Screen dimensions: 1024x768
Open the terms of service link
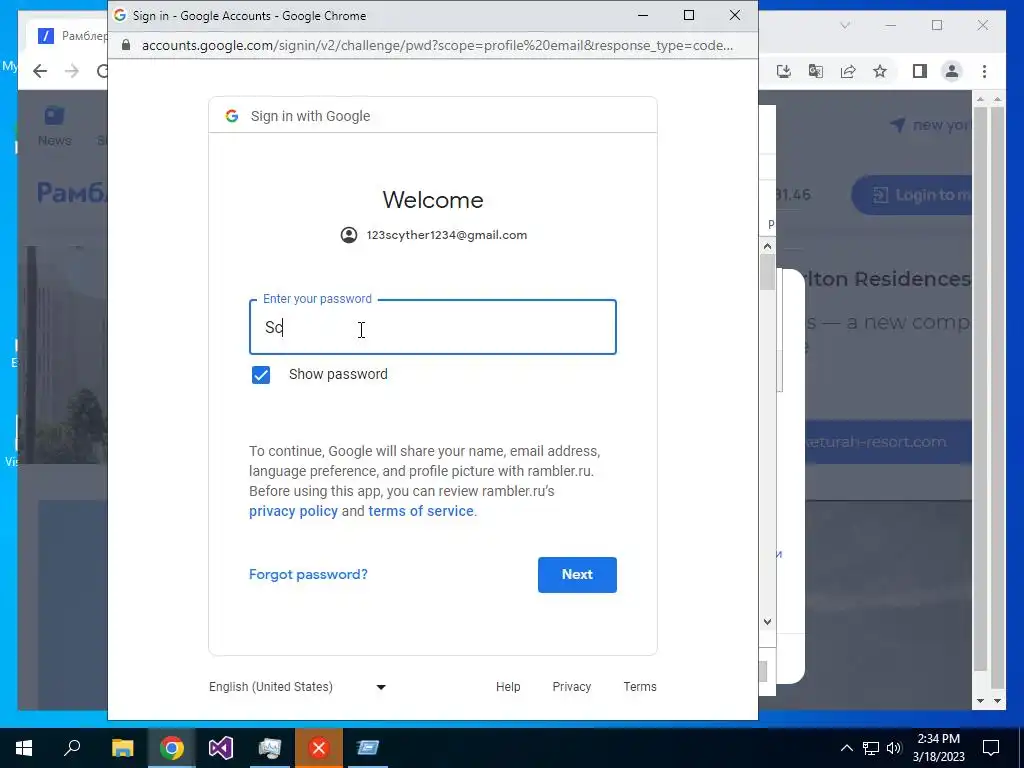(x=421, y=511)
